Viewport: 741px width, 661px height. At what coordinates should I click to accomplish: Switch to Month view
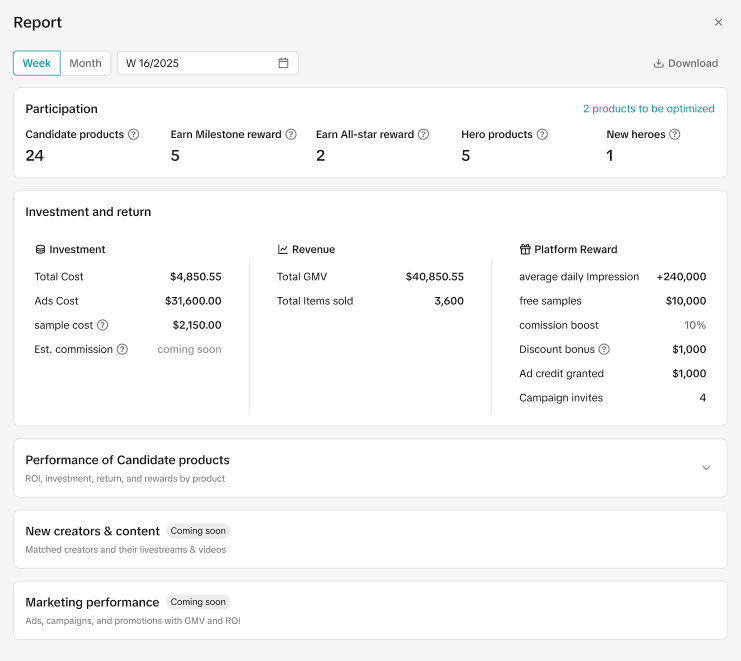coord(85,63)
